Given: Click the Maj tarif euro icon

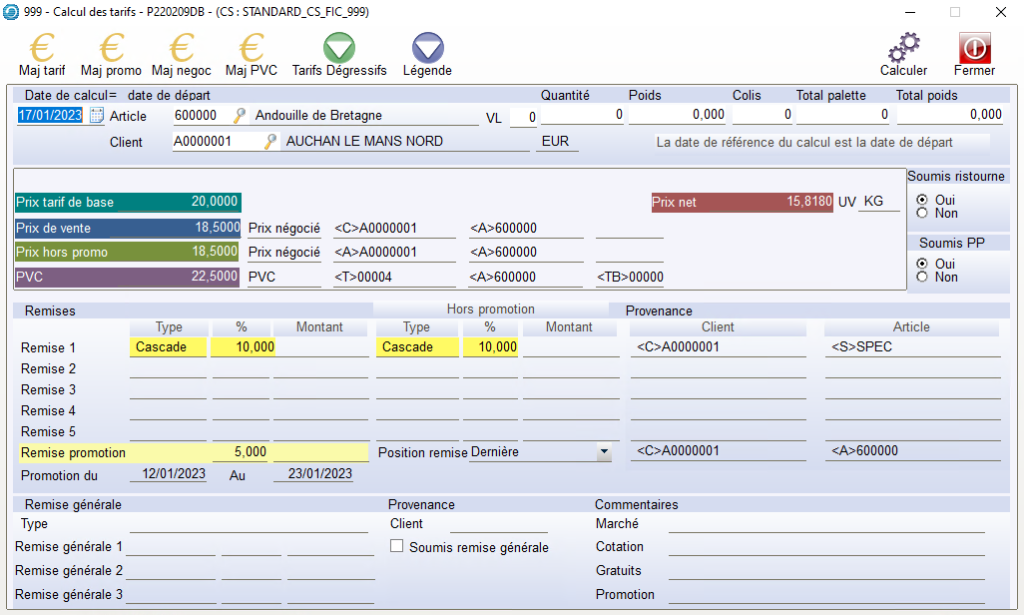Looking at the screenshot, I should [42, 48].
